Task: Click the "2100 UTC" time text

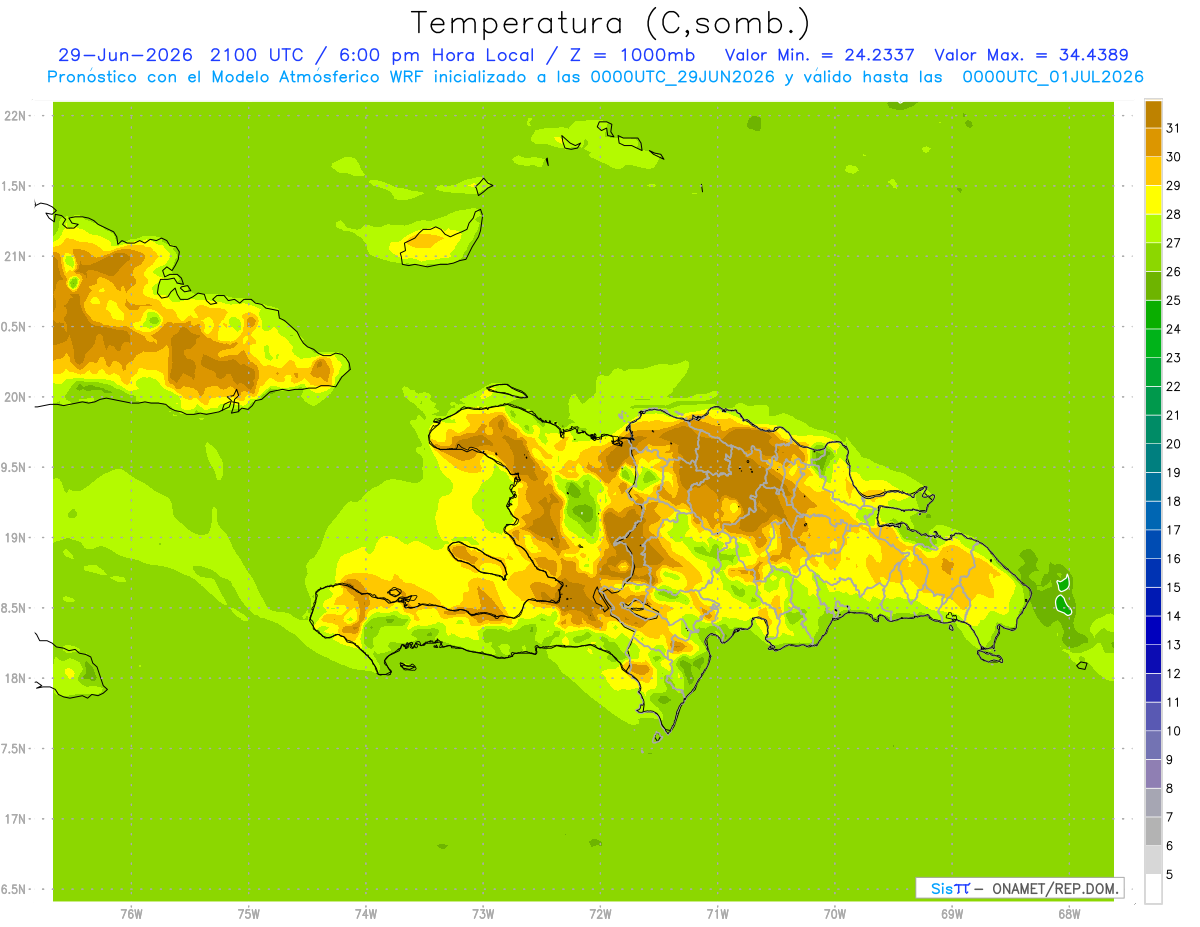Action: point(255,55)
